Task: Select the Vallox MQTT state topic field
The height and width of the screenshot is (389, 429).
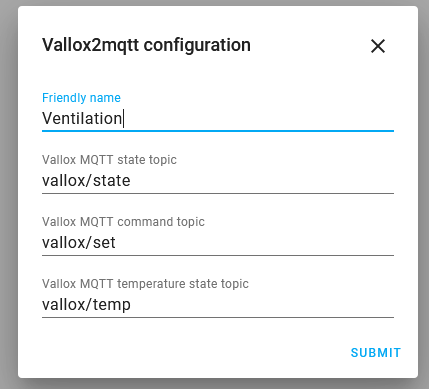Action: pyautogui.click(x=218, y=174)
